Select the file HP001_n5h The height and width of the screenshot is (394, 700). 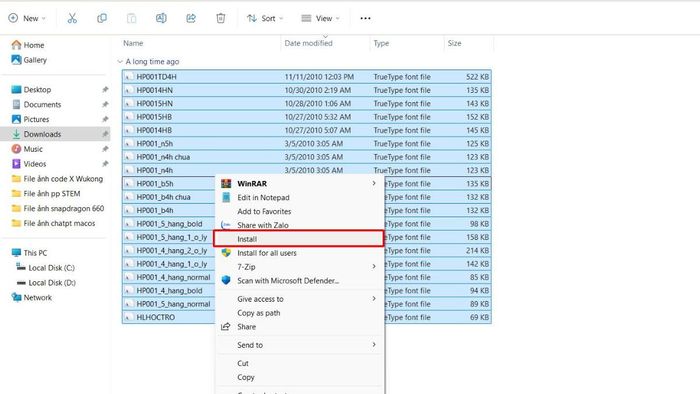[x=307, y=144]
